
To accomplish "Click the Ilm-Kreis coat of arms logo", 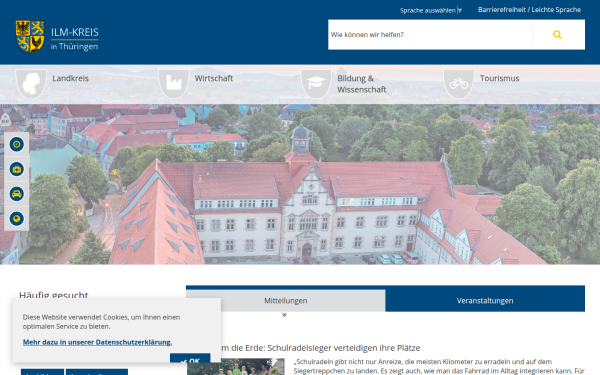I will [x=30, y=36].
